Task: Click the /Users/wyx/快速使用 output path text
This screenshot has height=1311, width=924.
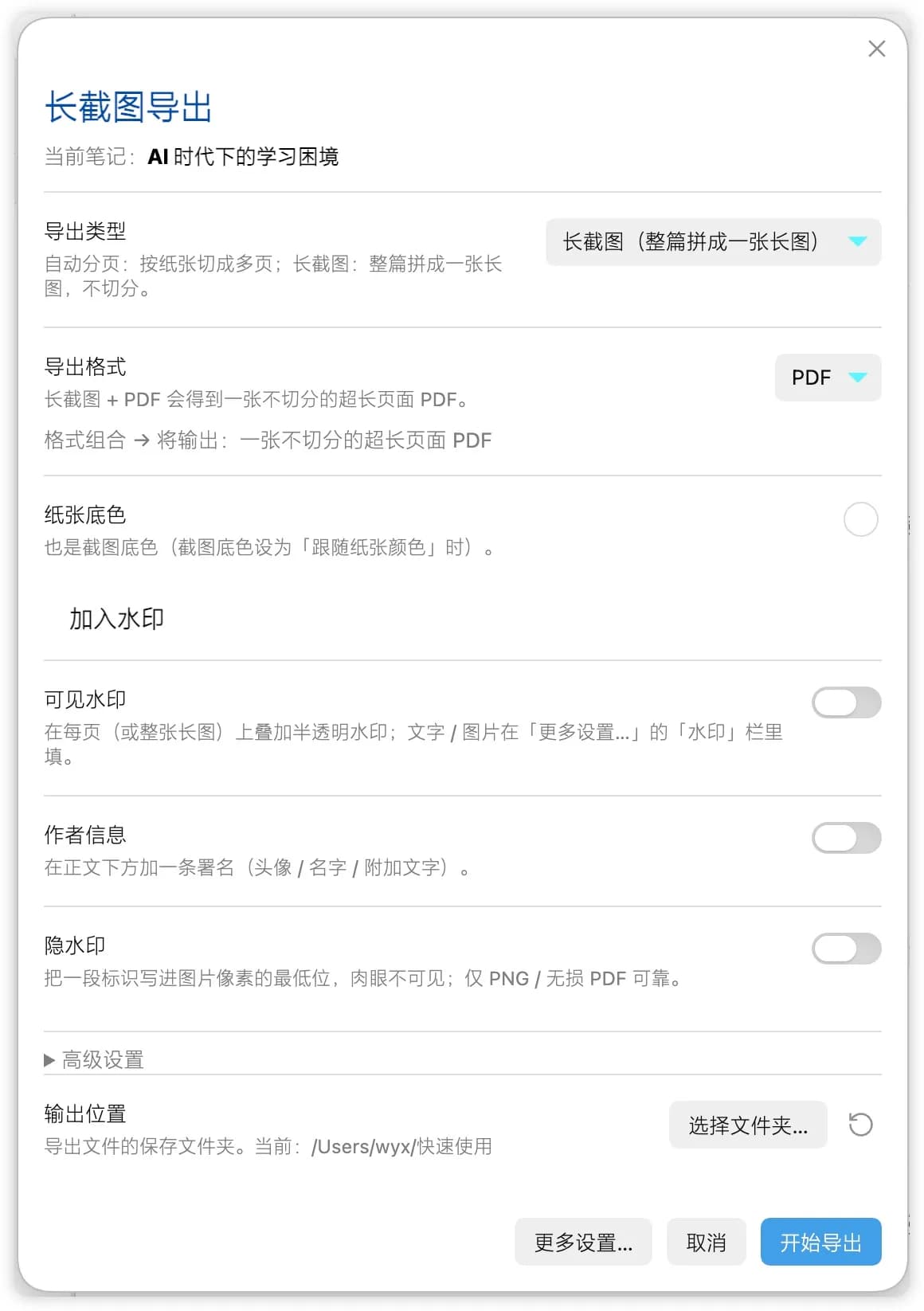Action: (401, 1146)
